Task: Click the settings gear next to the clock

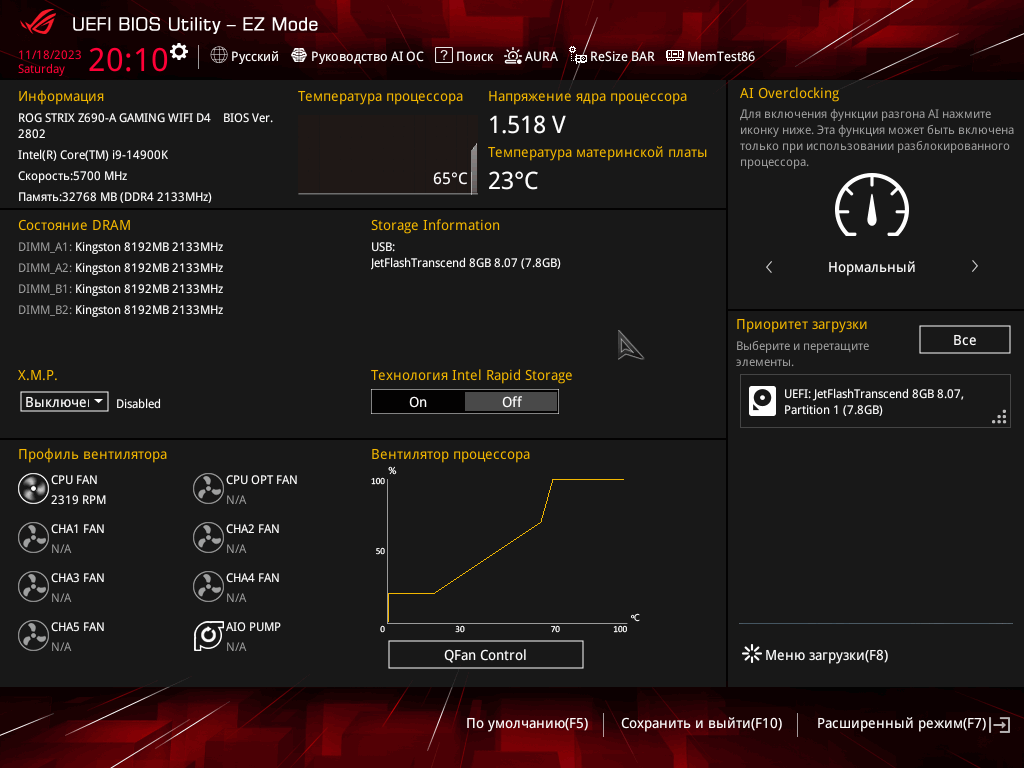Action: 179,52
